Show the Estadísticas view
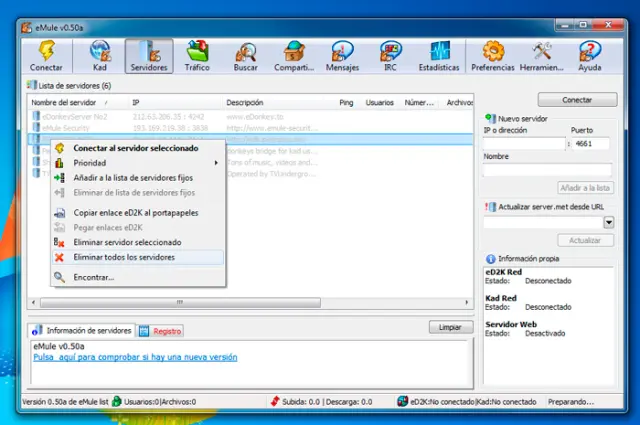Viewport: 640px width, 425px height. [x=440, y=57]
